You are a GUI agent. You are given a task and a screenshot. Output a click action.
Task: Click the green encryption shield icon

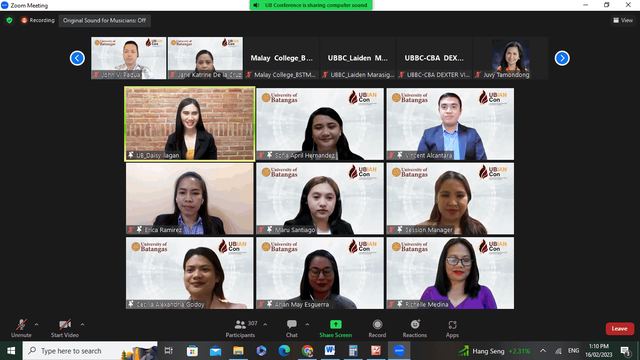(x=9, y=20)
